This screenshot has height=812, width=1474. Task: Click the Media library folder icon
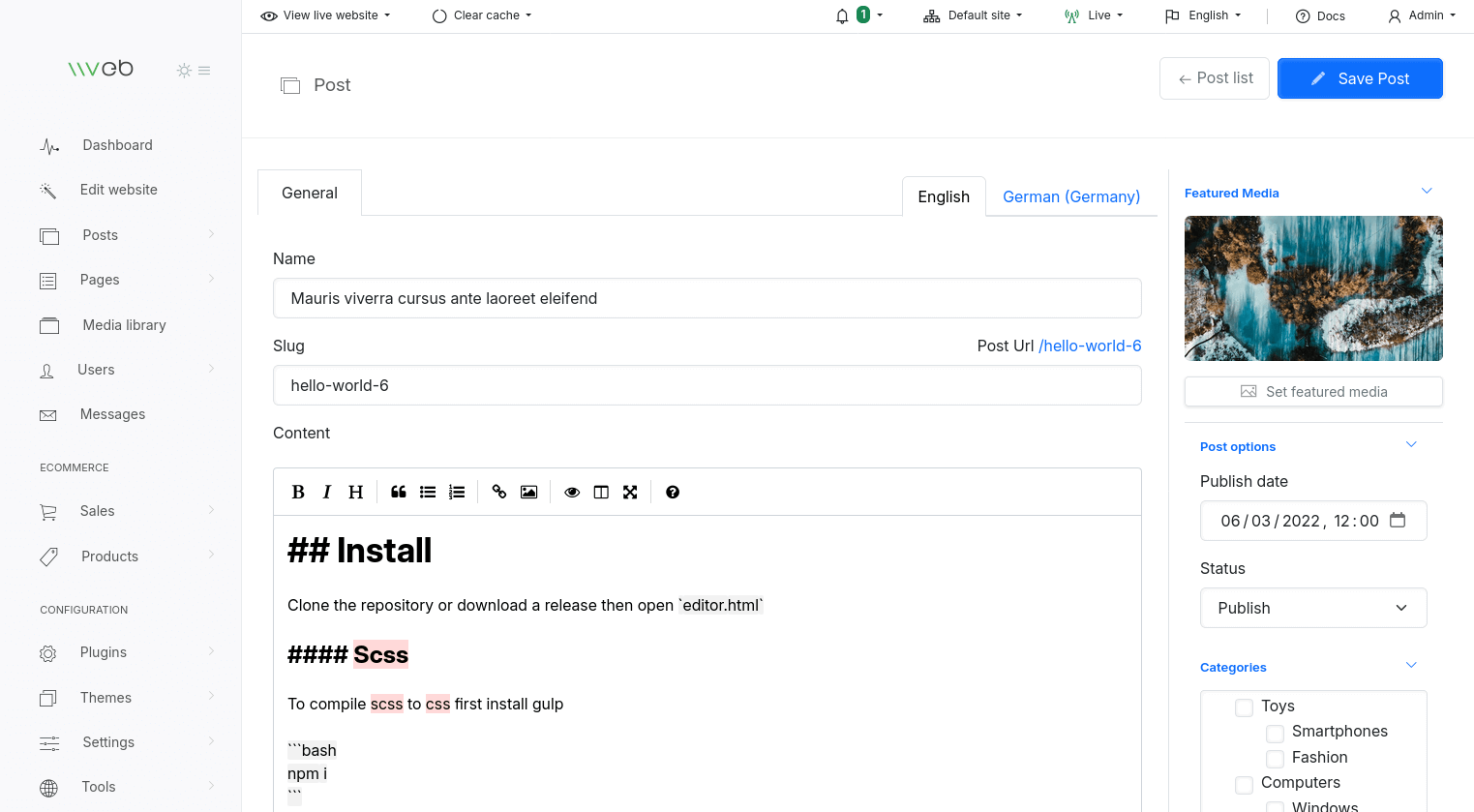(x=49, y=326)
